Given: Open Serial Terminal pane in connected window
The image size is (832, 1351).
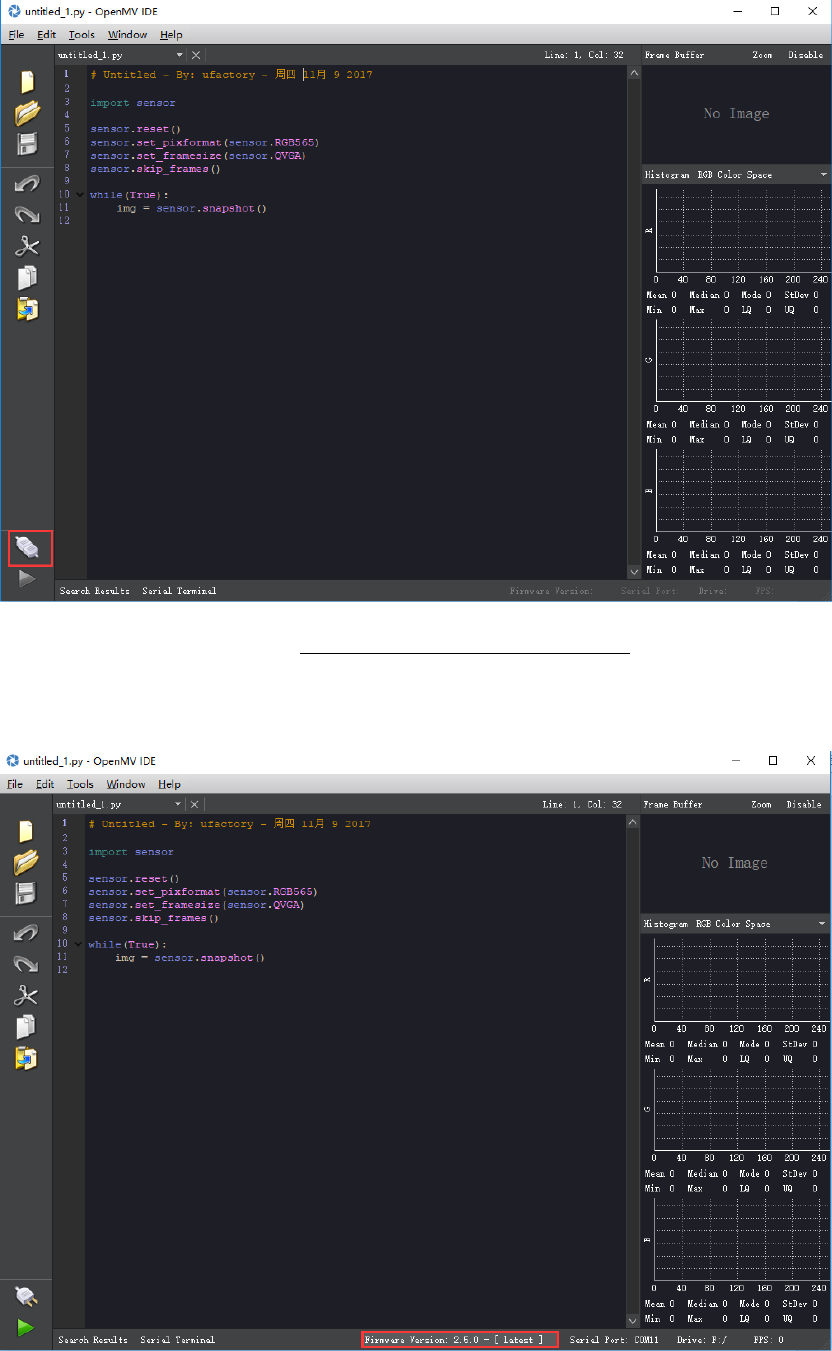Looking at the screenshot, I should pyautogui.click(x=177, y=1339).
